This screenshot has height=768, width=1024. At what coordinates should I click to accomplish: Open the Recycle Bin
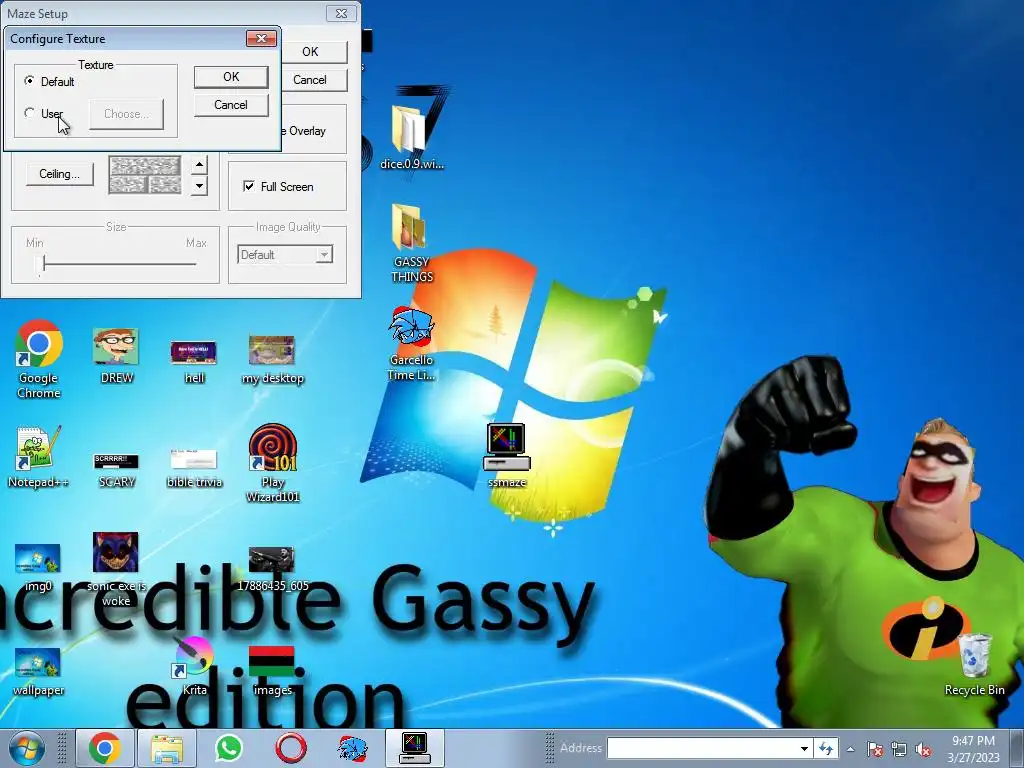(974, 664)
